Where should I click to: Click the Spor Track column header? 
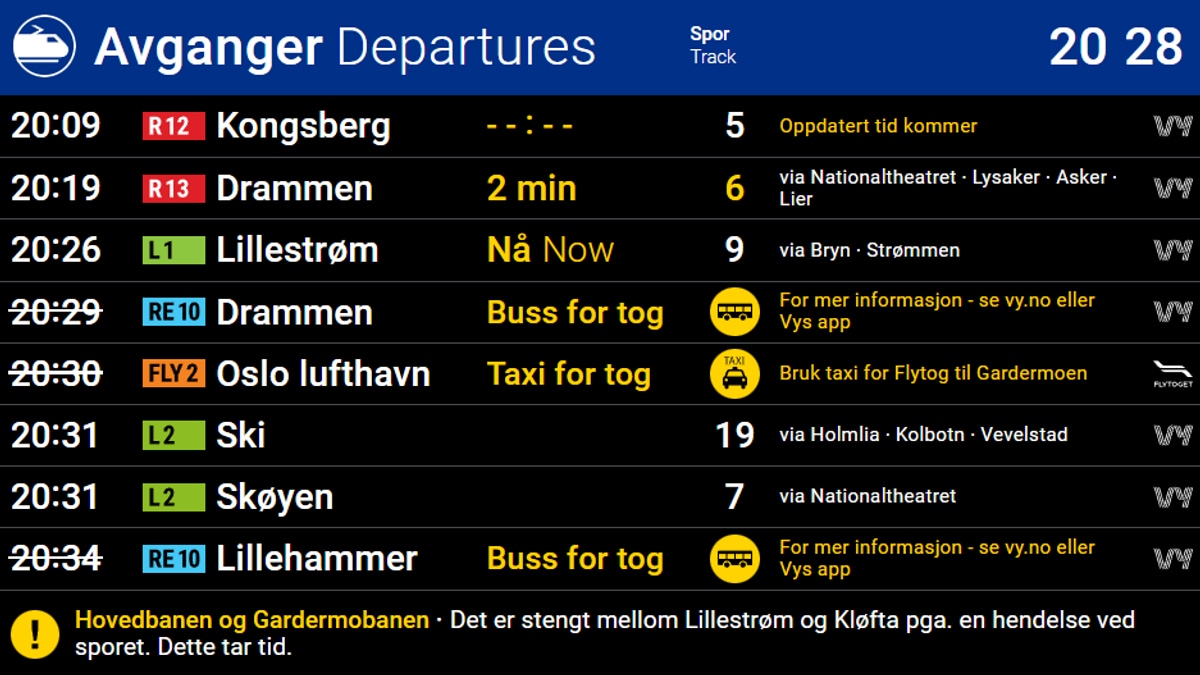point(712,46)
